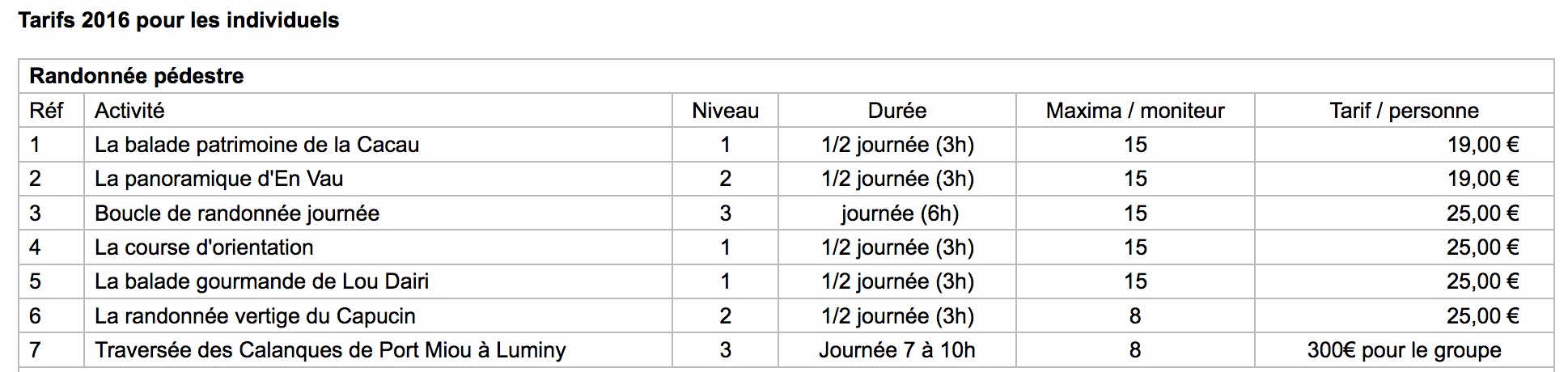Select 'La randonnée vertige du Capucin'
The image size is (1568, 372).
tap(255, 316)
